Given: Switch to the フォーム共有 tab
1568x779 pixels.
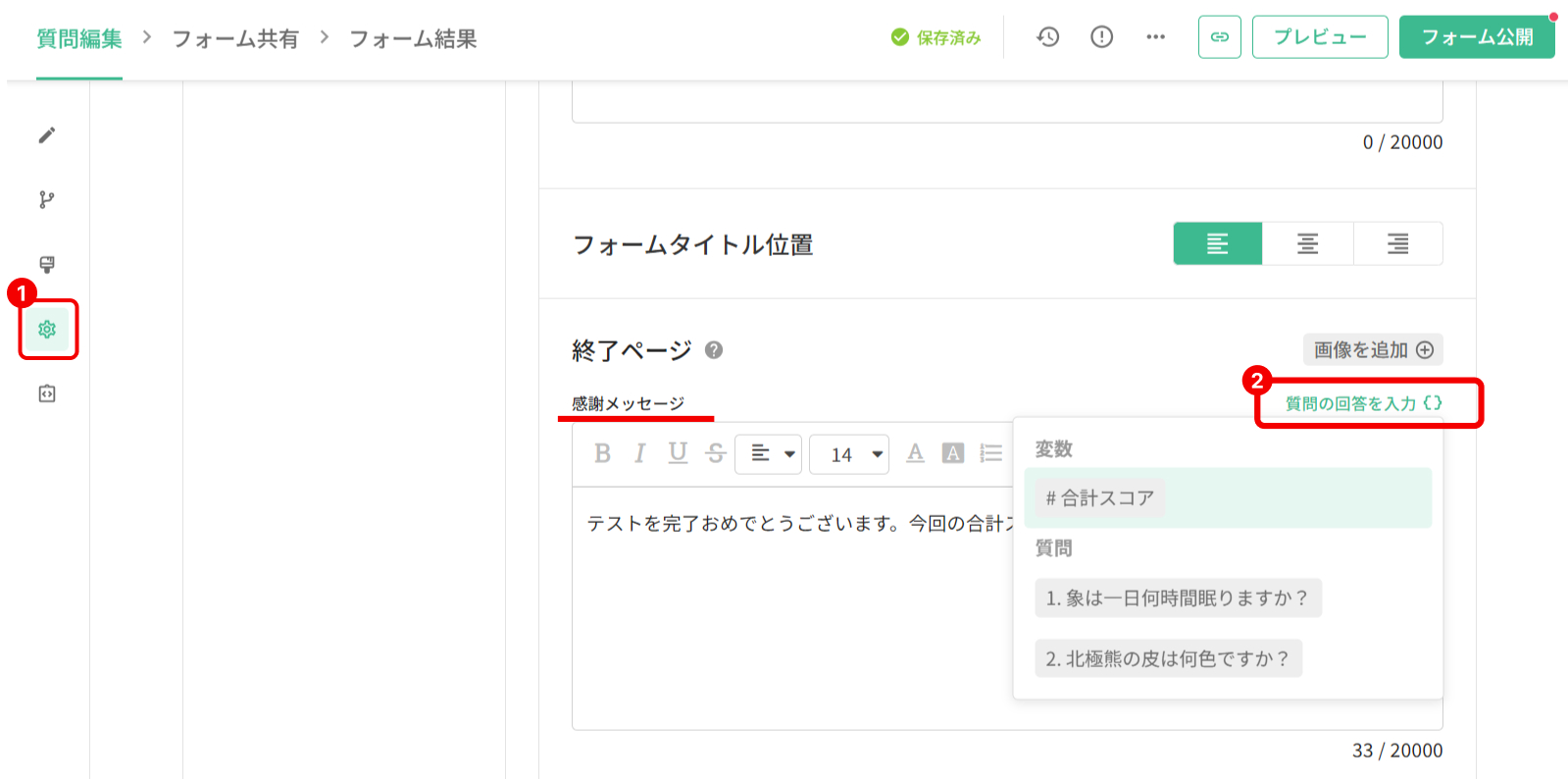Looking at the screenshot, I should coord(235,39).
